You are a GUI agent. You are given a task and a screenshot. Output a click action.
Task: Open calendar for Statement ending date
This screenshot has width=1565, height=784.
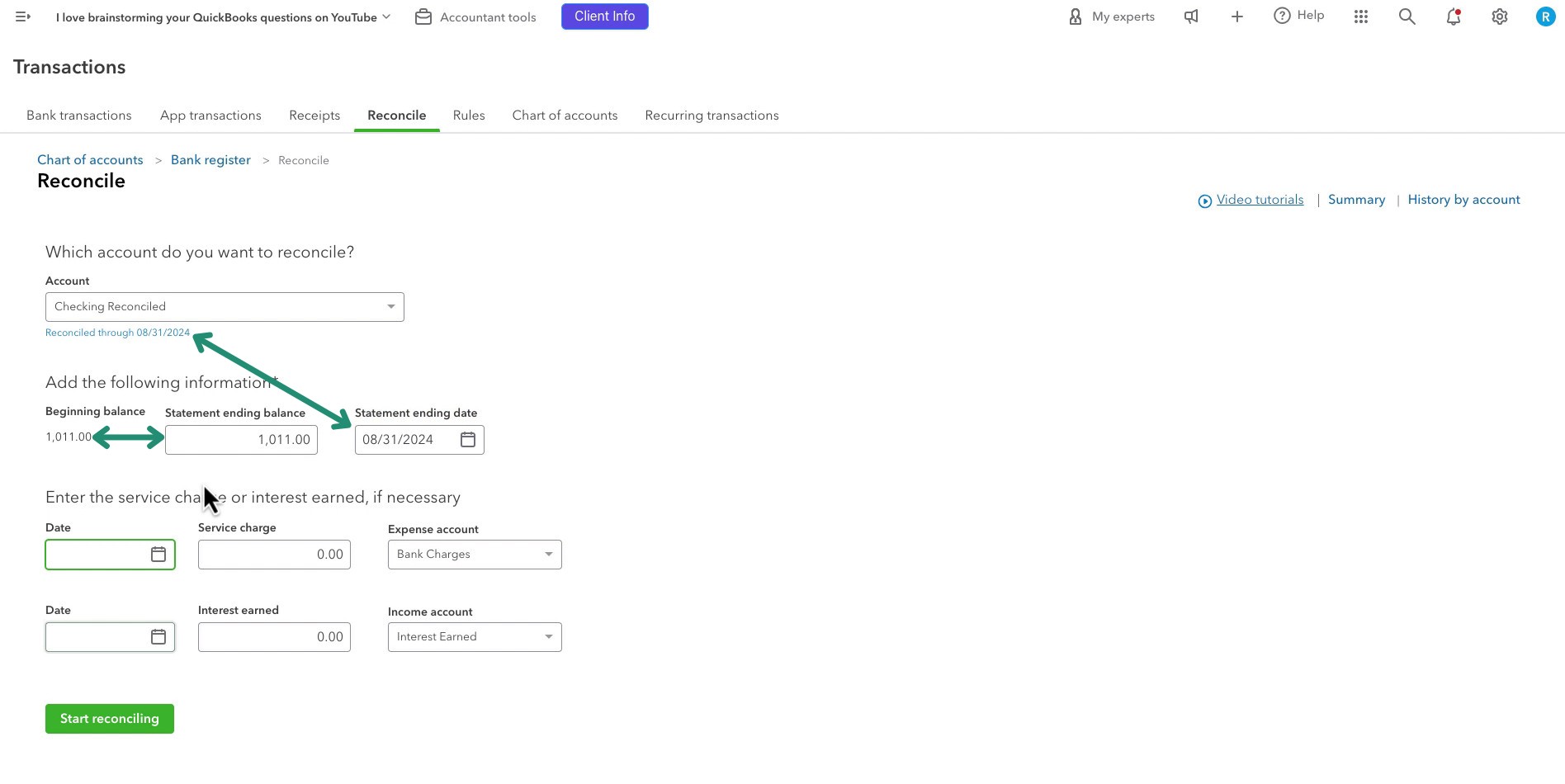468,439
